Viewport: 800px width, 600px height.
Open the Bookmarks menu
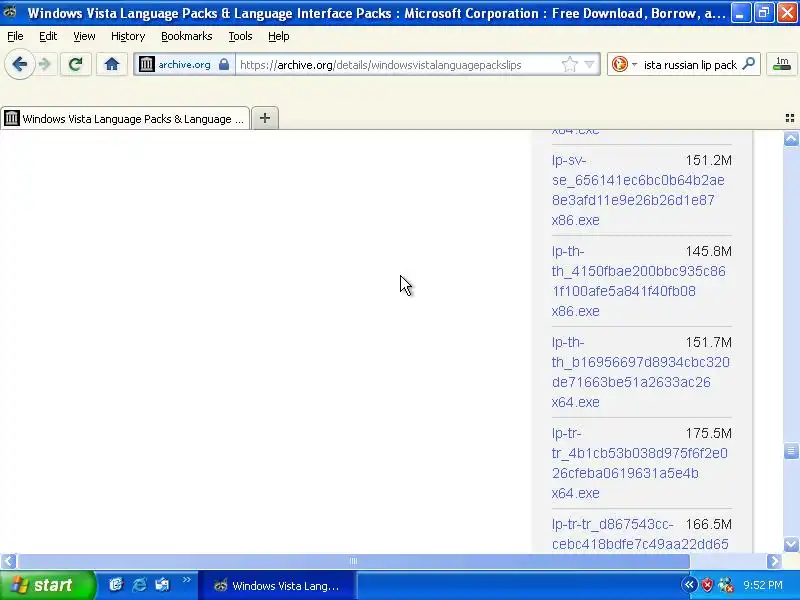(187, 36)
